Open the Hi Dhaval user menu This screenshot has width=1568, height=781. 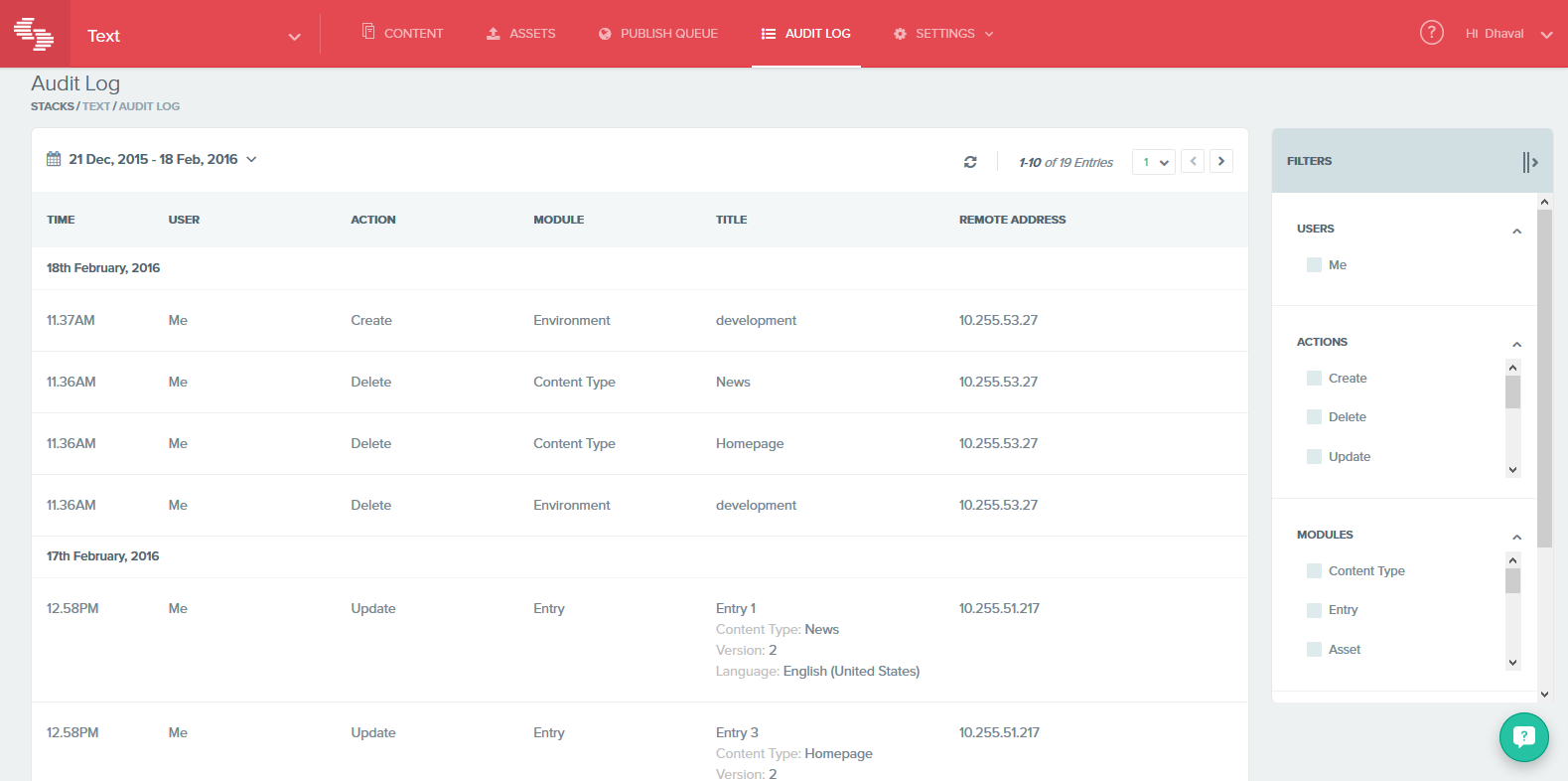click(x=1508, y=34)
